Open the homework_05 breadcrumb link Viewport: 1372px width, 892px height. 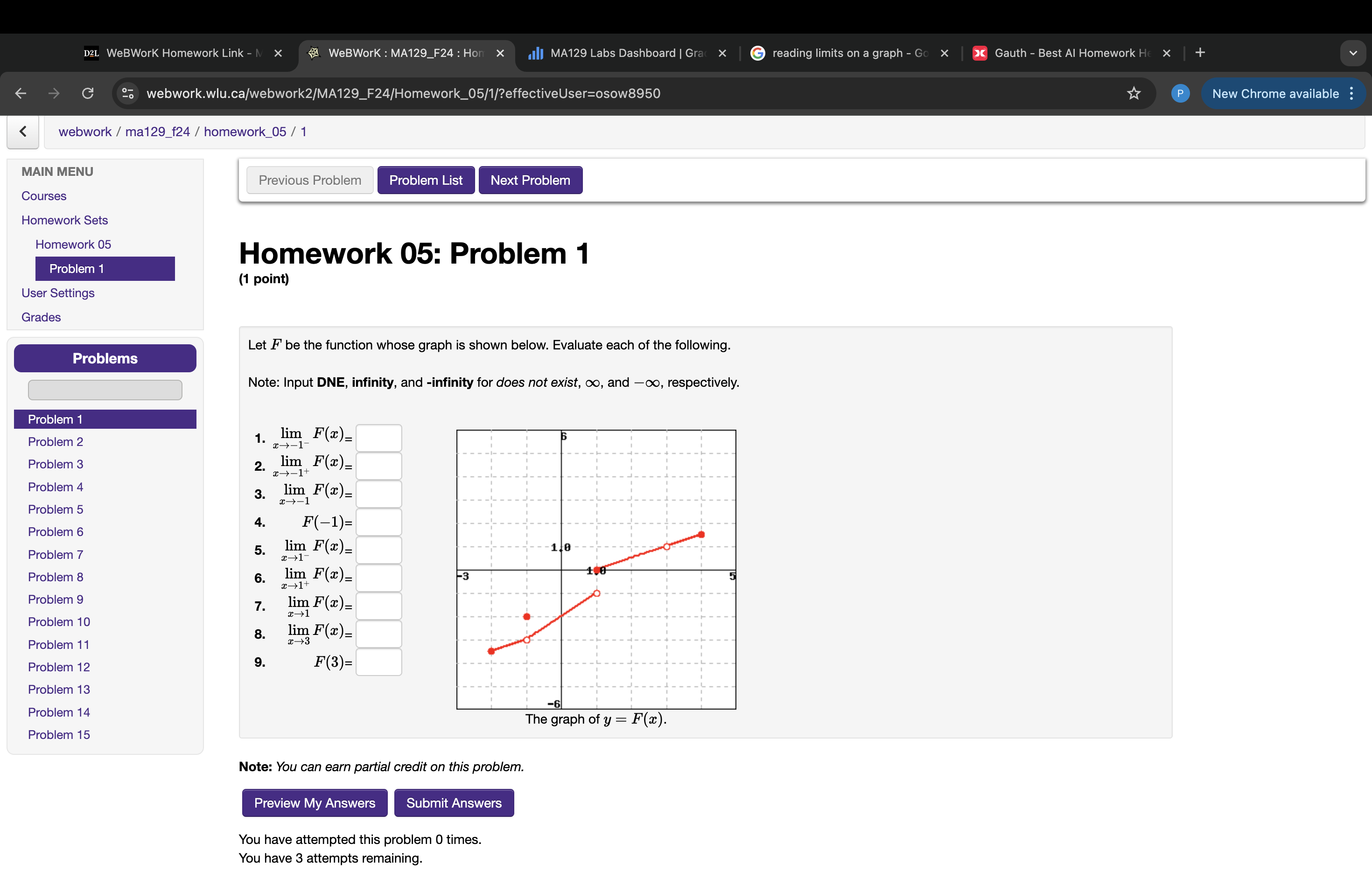245,132
